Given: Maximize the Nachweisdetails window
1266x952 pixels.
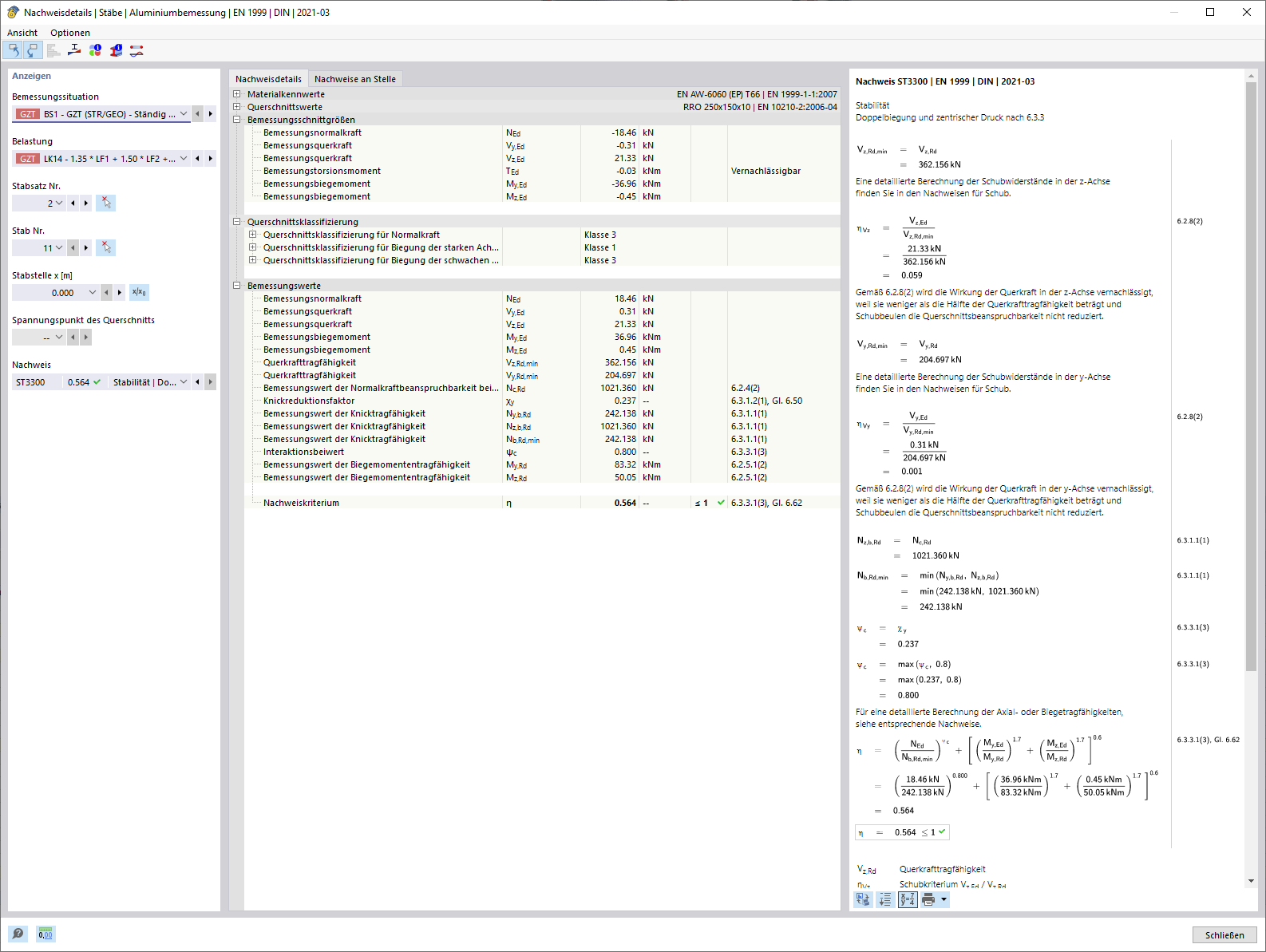Looking at the screenshot, I should (x=1210, y=12).
